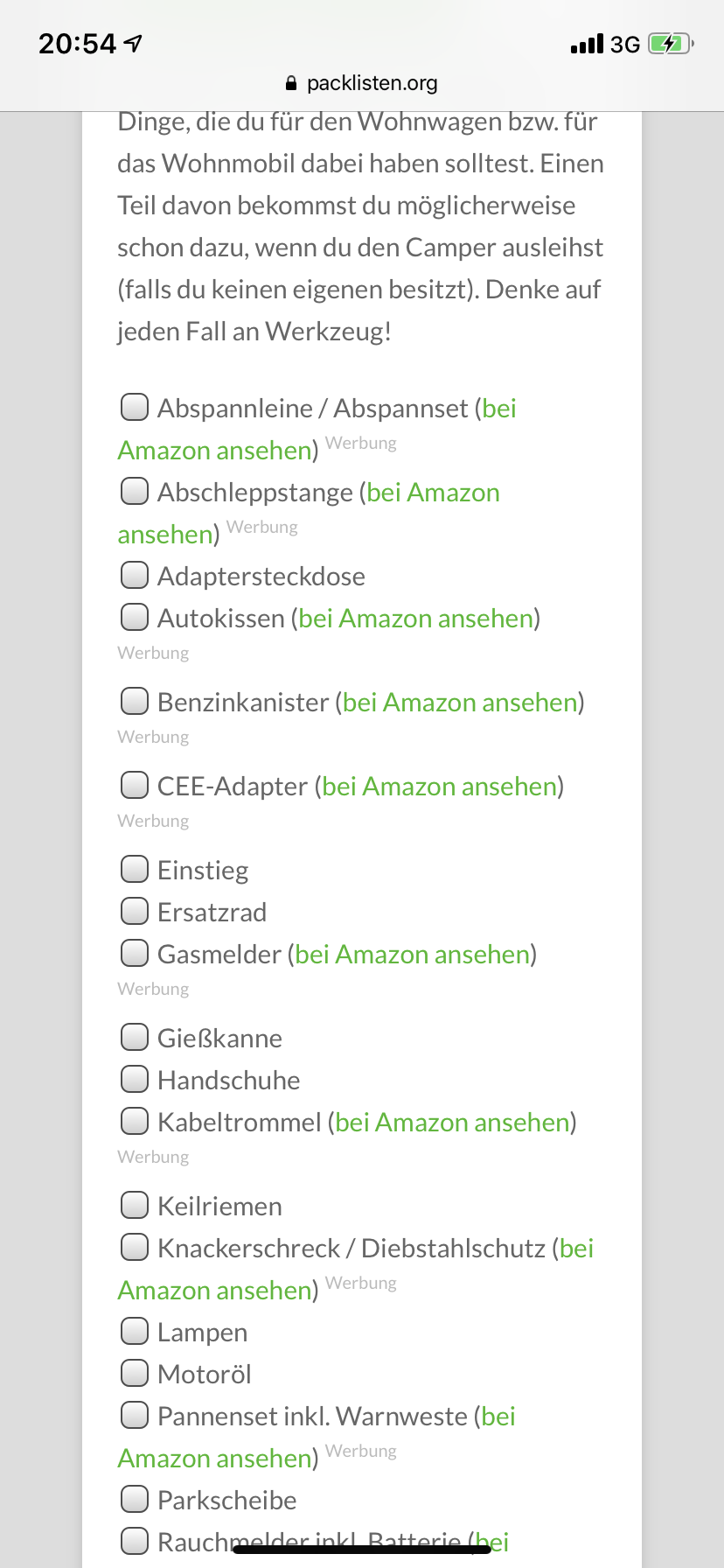The image size is (724, 1568).
Task: Tick the Motoröl checkbox
Action: pyautogui.click(x=134, y=1373)
